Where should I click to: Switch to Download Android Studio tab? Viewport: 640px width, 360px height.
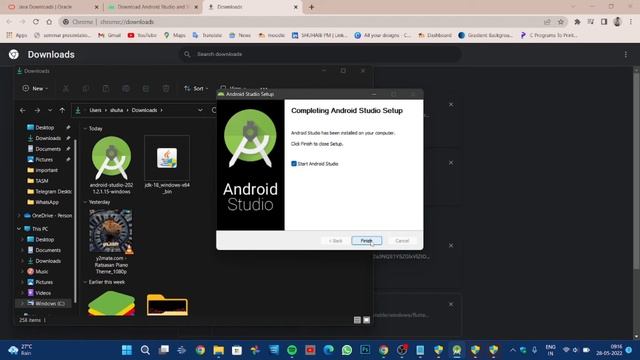tap(152, 7)
